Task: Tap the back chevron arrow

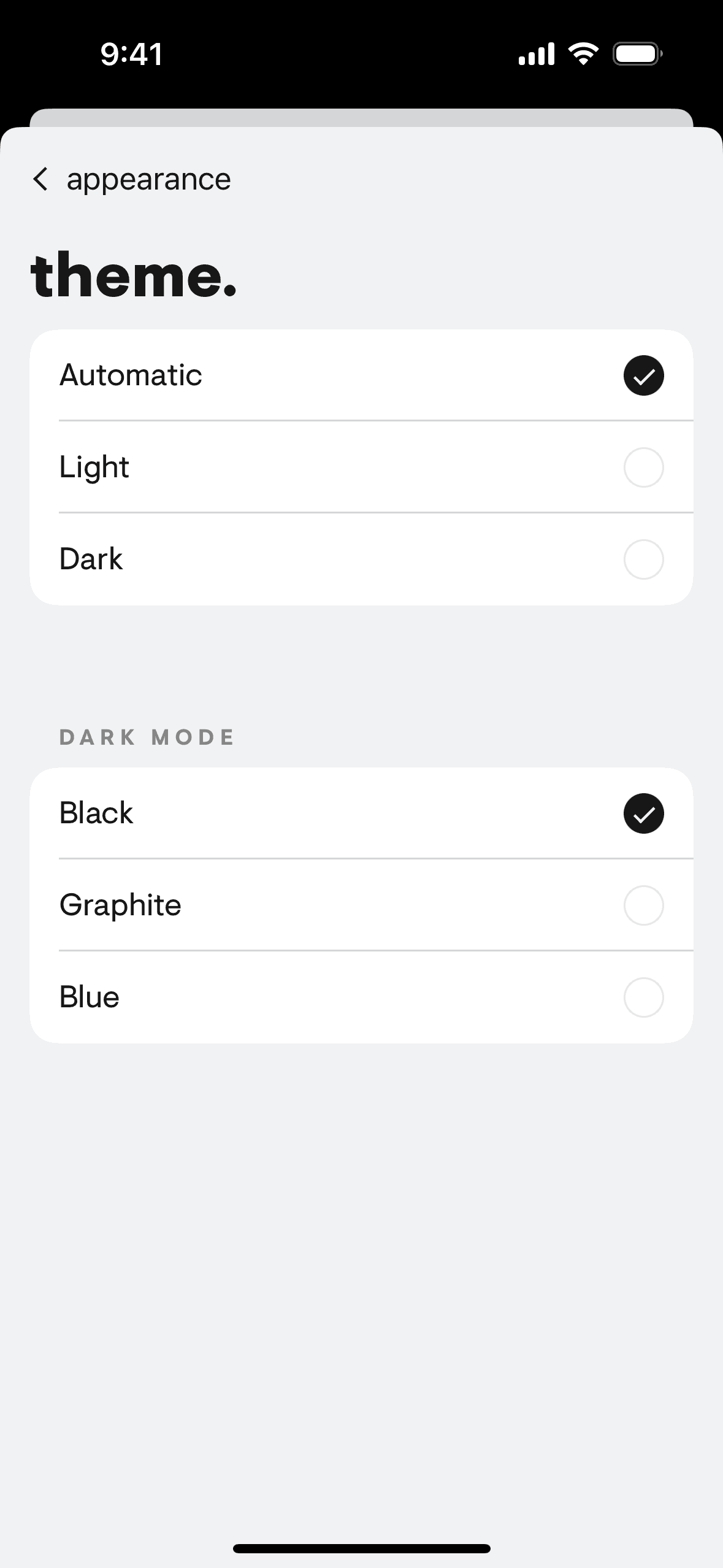Action: pos(40,179)
